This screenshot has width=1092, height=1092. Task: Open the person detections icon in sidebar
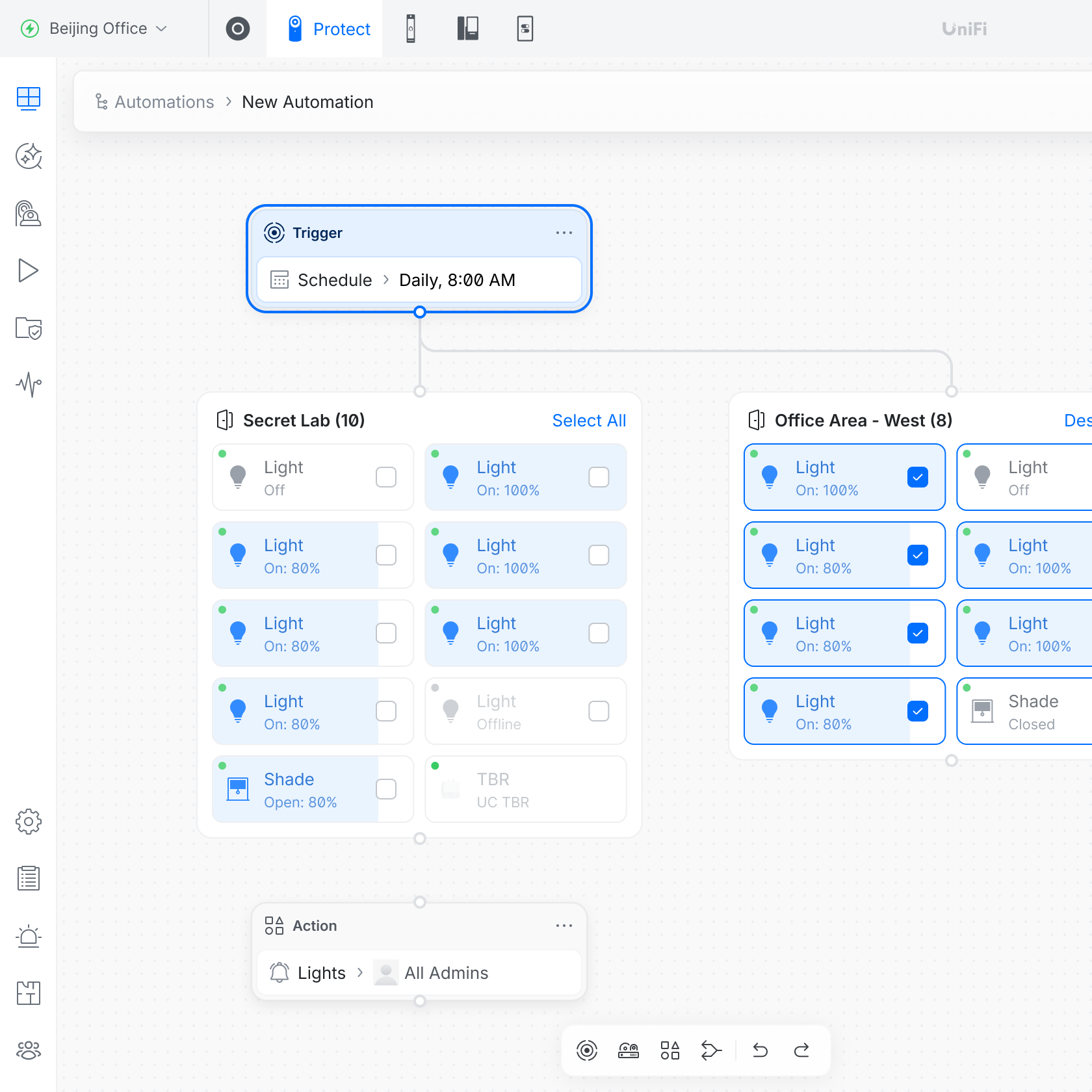tap(29, 213)
